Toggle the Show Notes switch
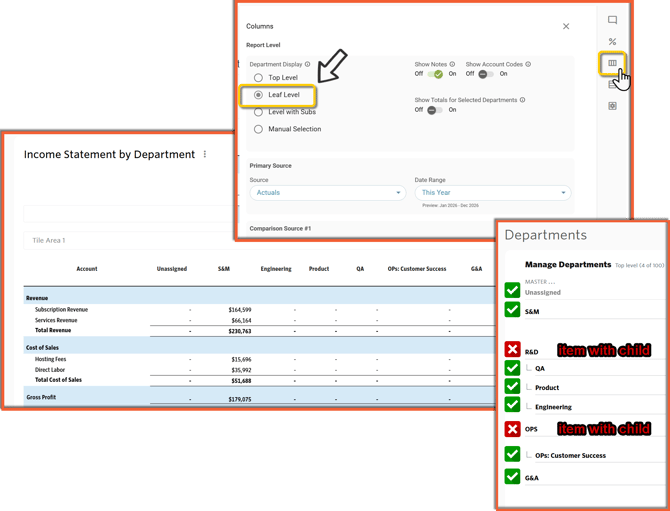The width and height of the screenshot is (670, 511). [x=435, y=74]
